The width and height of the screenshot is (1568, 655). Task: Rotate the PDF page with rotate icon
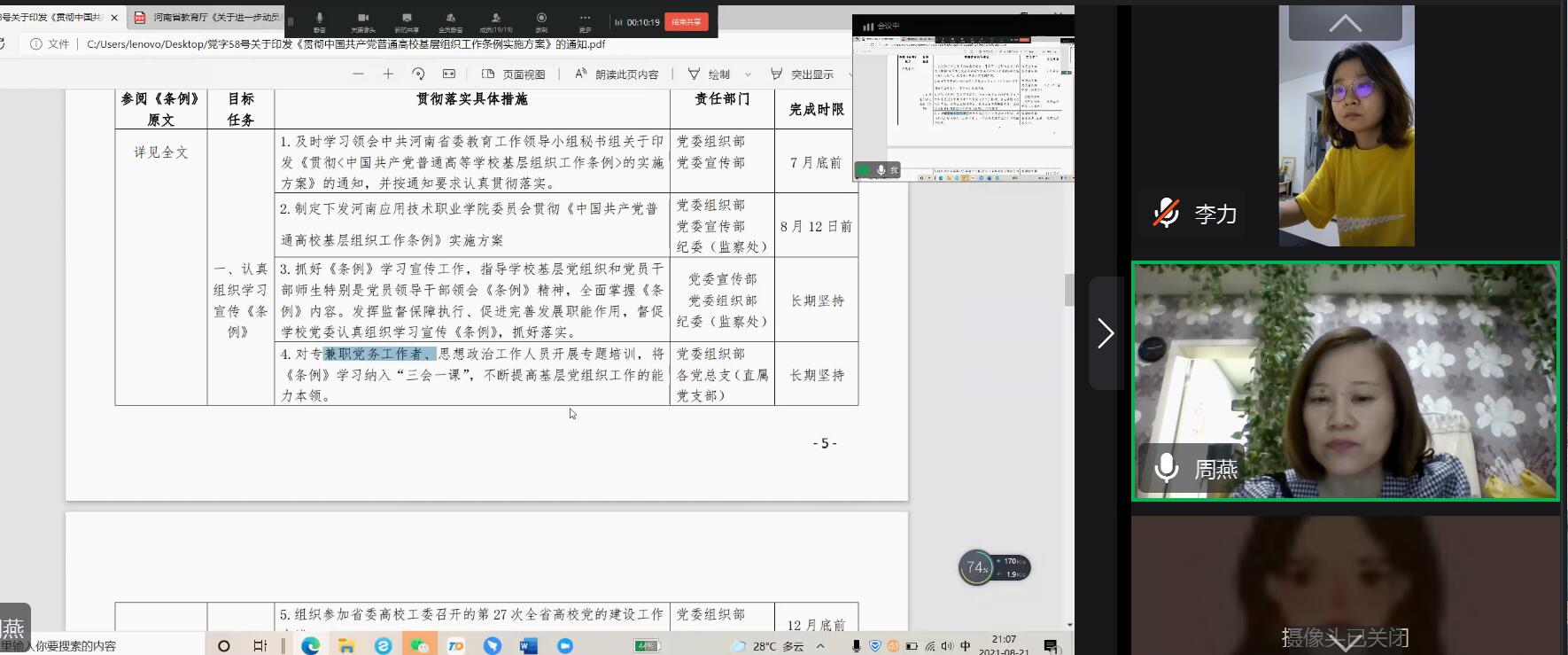click(418, 74)
